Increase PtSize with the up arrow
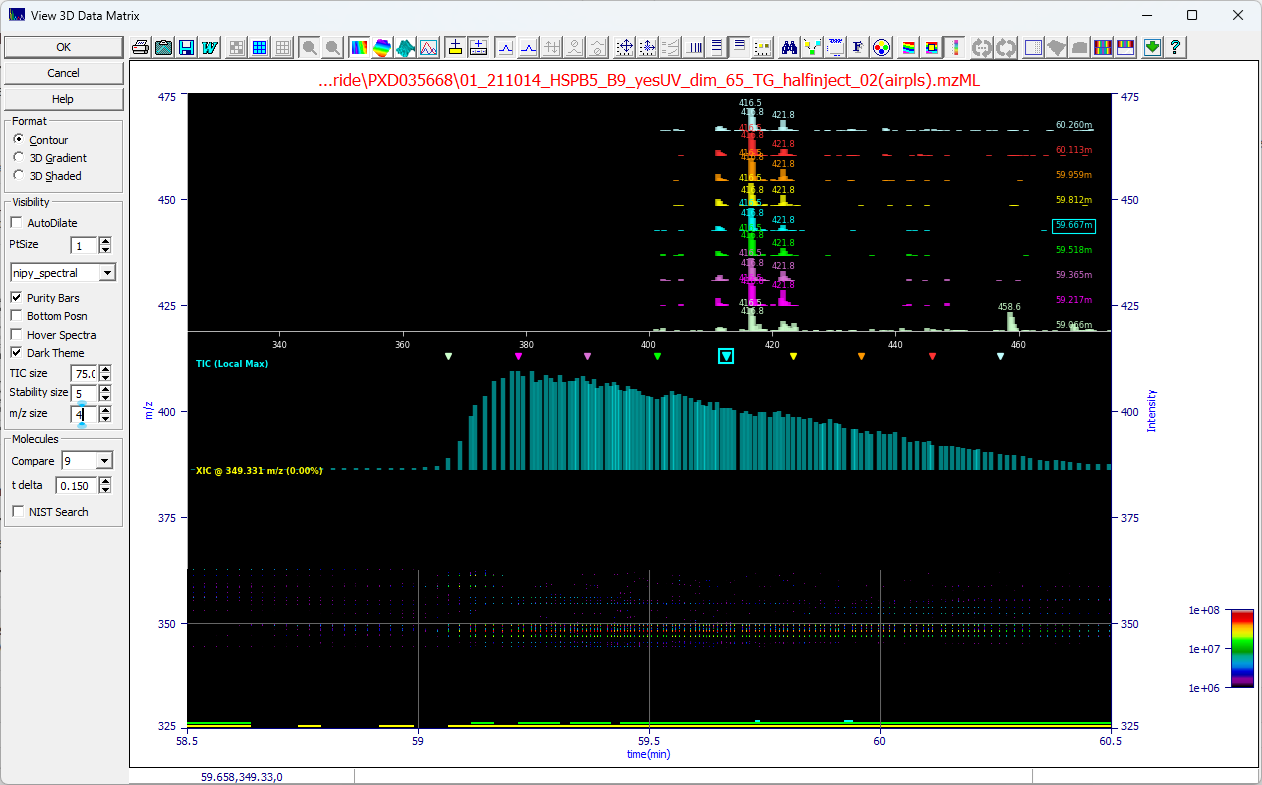 pos(105,241)
